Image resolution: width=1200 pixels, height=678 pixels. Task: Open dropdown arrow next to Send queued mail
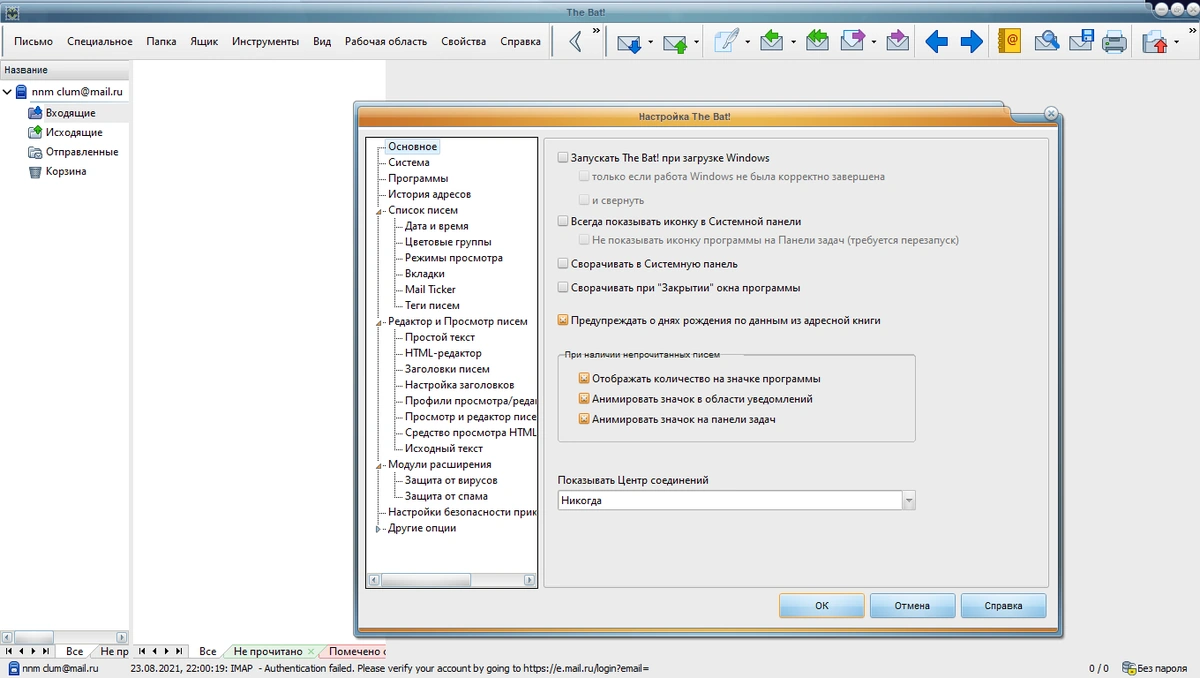(697, 43)
